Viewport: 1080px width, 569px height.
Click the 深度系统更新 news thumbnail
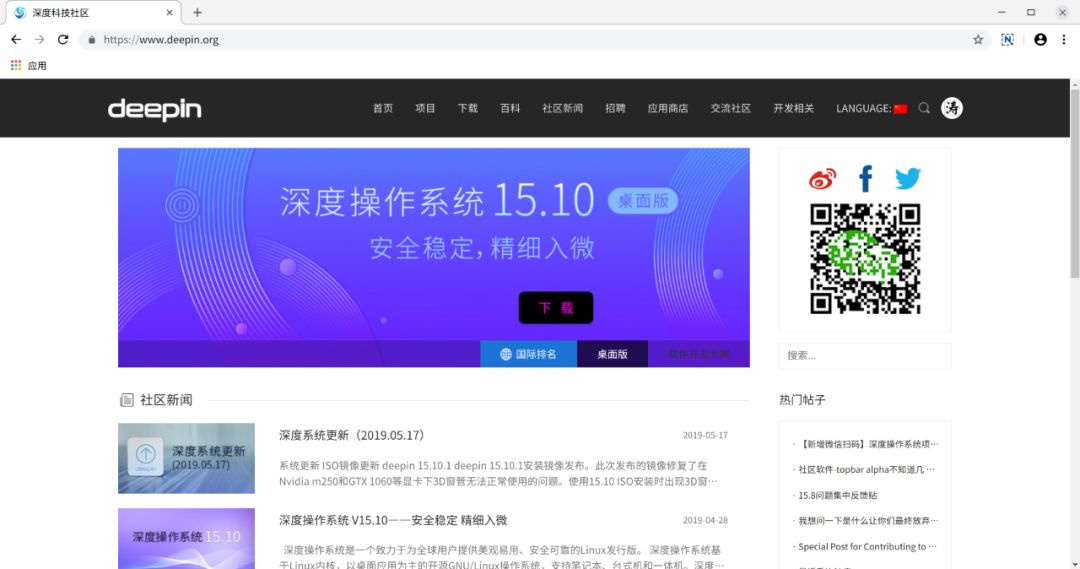coord(186,458)
